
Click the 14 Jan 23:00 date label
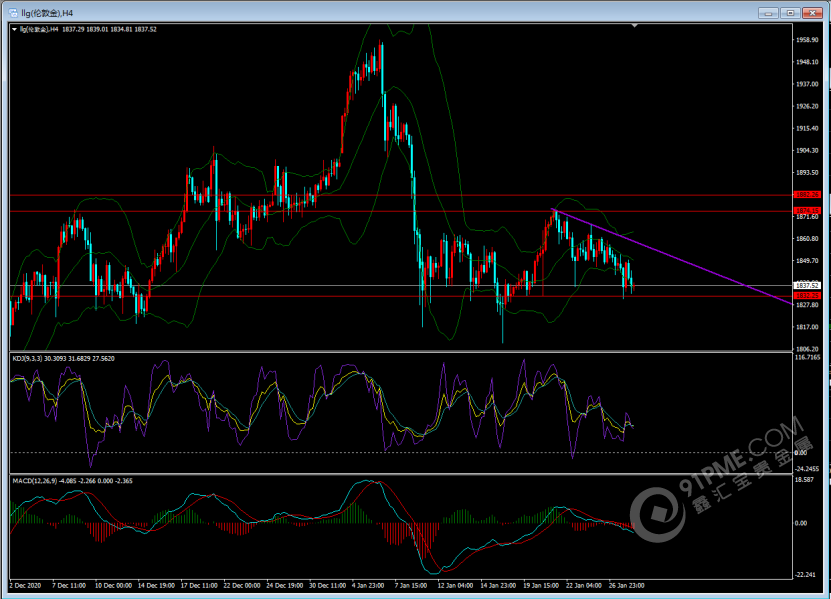click(x=499, y=586)
